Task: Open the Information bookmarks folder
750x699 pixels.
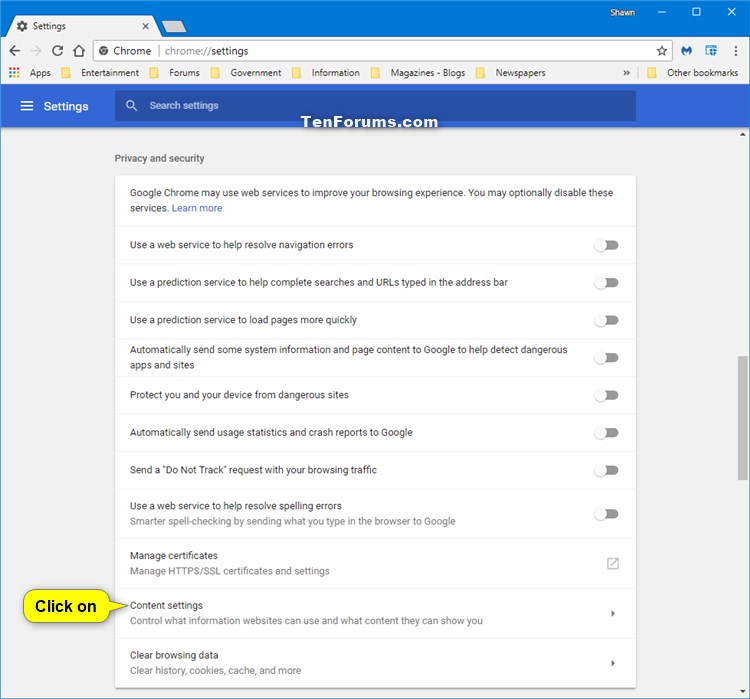Action: click(x=326, y=73)
